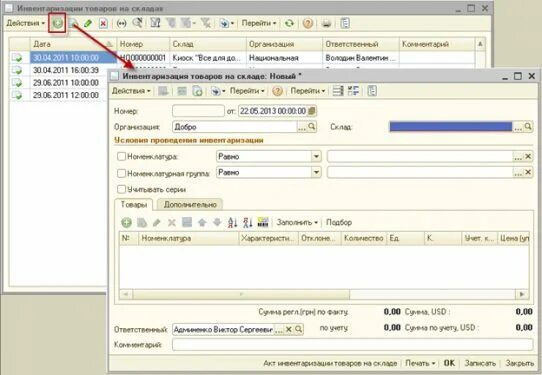542x375 pixels.
Task: Open the Заполнить dropdown
Action: (x=297, y=223)
